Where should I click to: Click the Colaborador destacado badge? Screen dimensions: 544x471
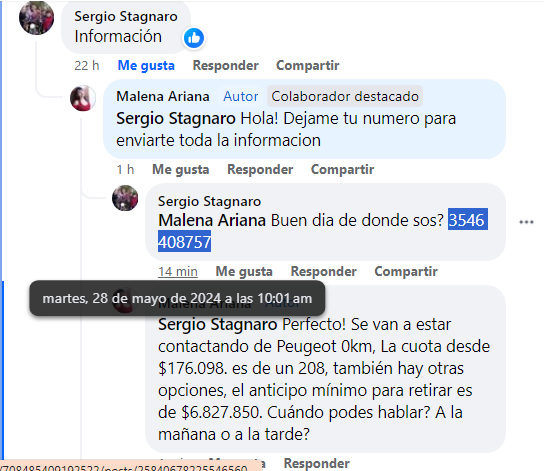coord(345,96)
